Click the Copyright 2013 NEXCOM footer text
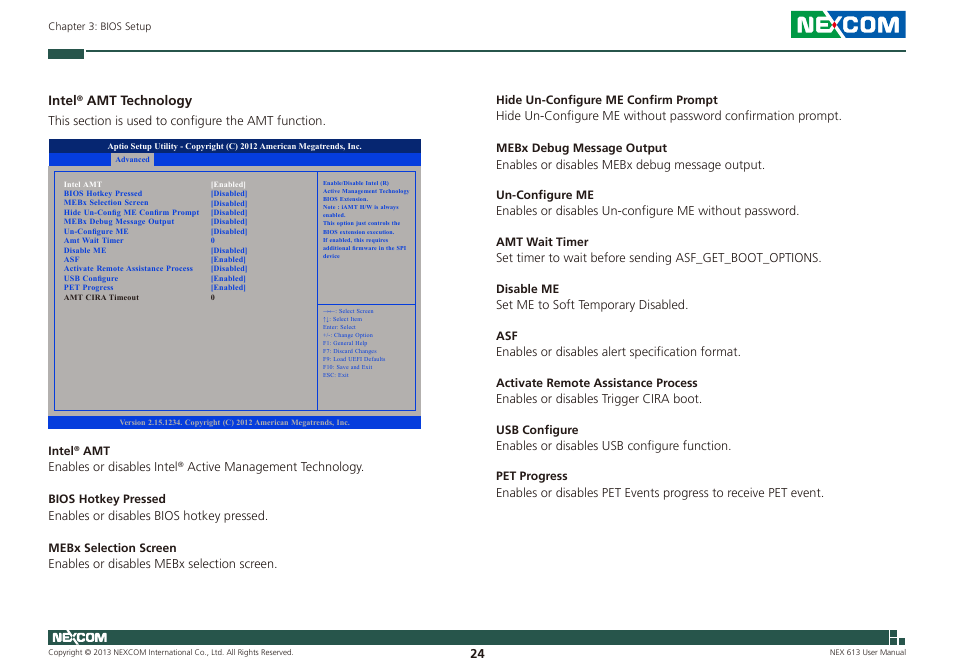954x672 pixels. coord(170,652)
